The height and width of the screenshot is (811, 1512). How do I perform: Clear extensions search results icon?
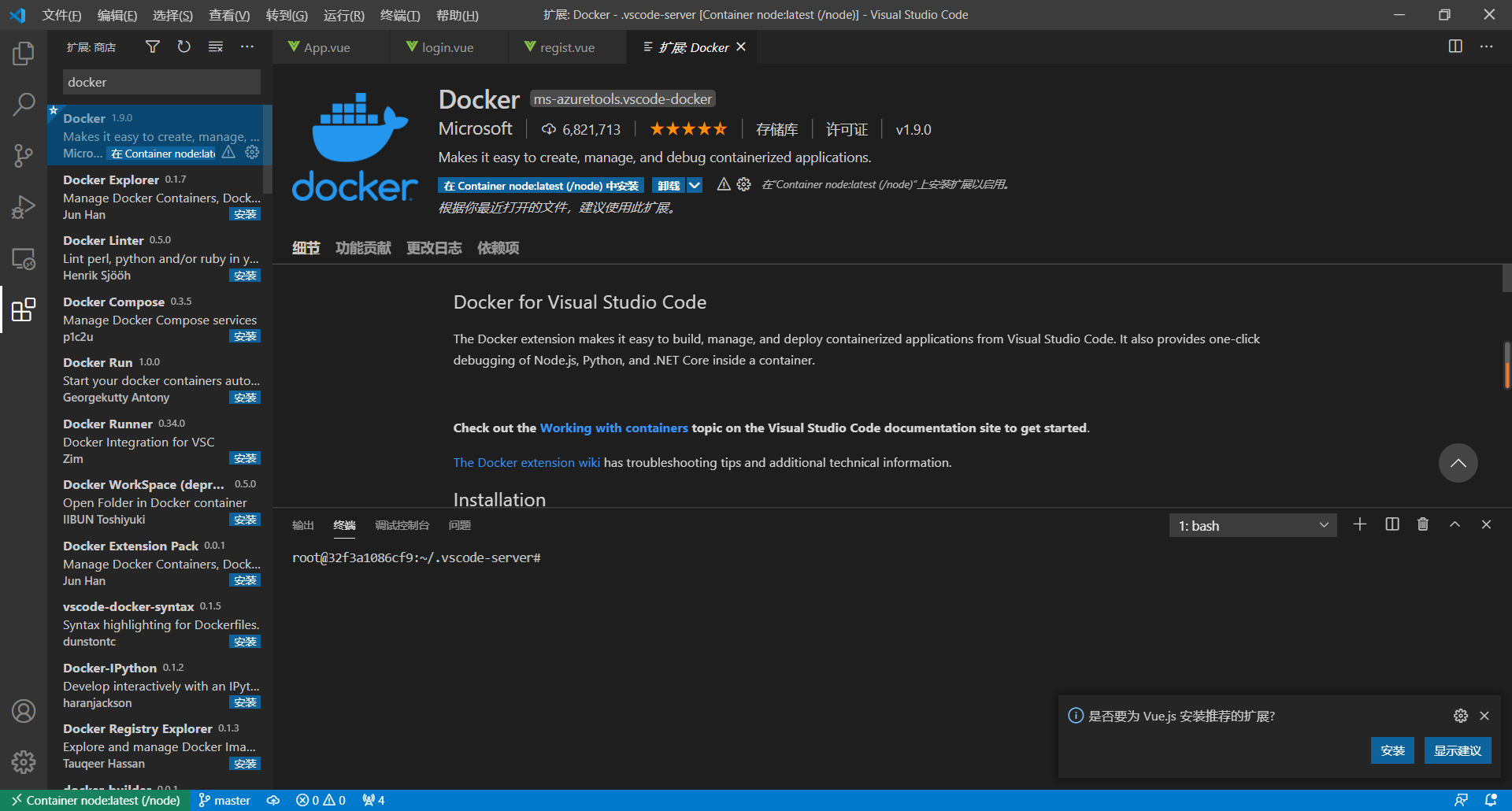pos(216,47)
